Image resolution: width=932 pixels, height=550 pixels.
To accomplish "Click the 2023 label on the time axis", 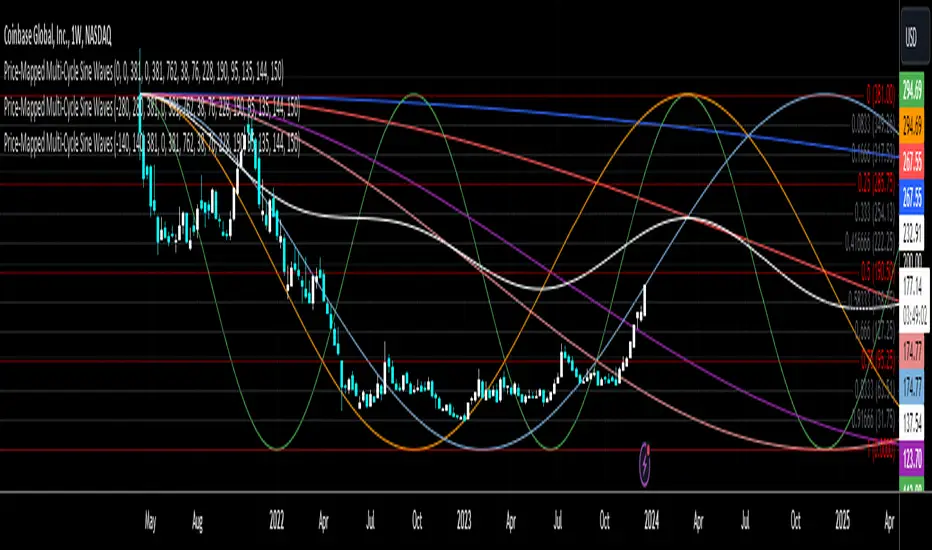I will coord(464,522).
